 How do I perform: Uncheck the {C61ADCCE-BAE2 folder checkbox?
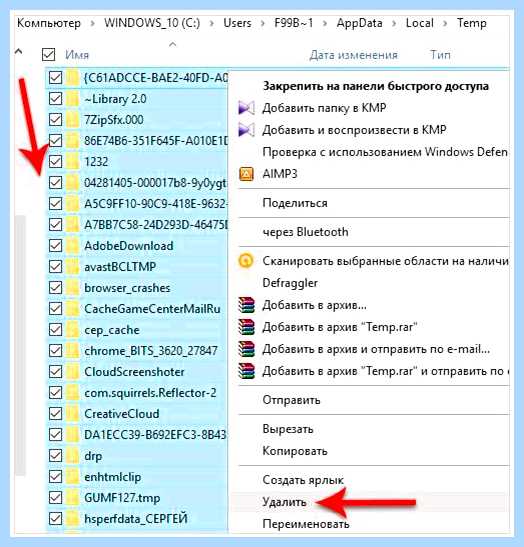point(55,77)
